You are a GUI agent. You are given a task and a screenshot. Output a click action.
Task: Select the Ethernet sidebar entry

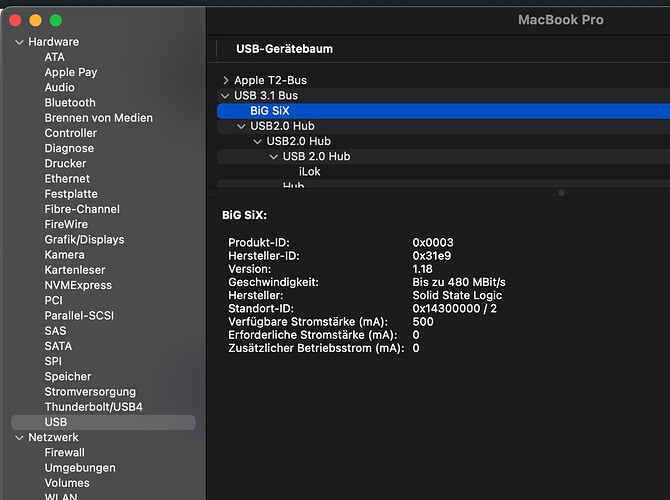click(x=67, y=179)
